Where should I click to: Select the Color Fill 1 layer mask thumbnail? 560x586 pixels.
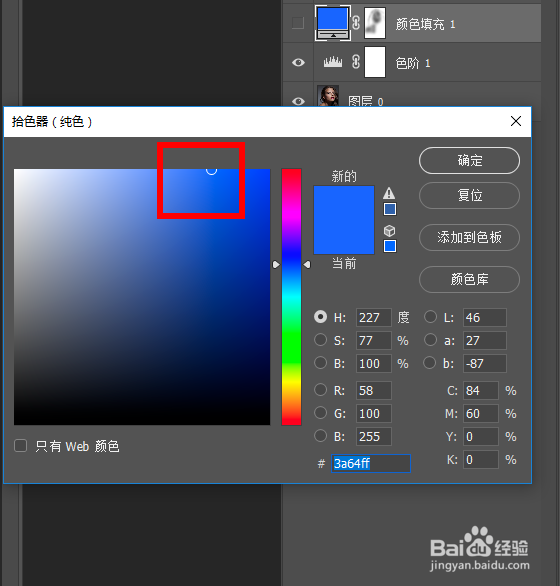coord(375,23)
